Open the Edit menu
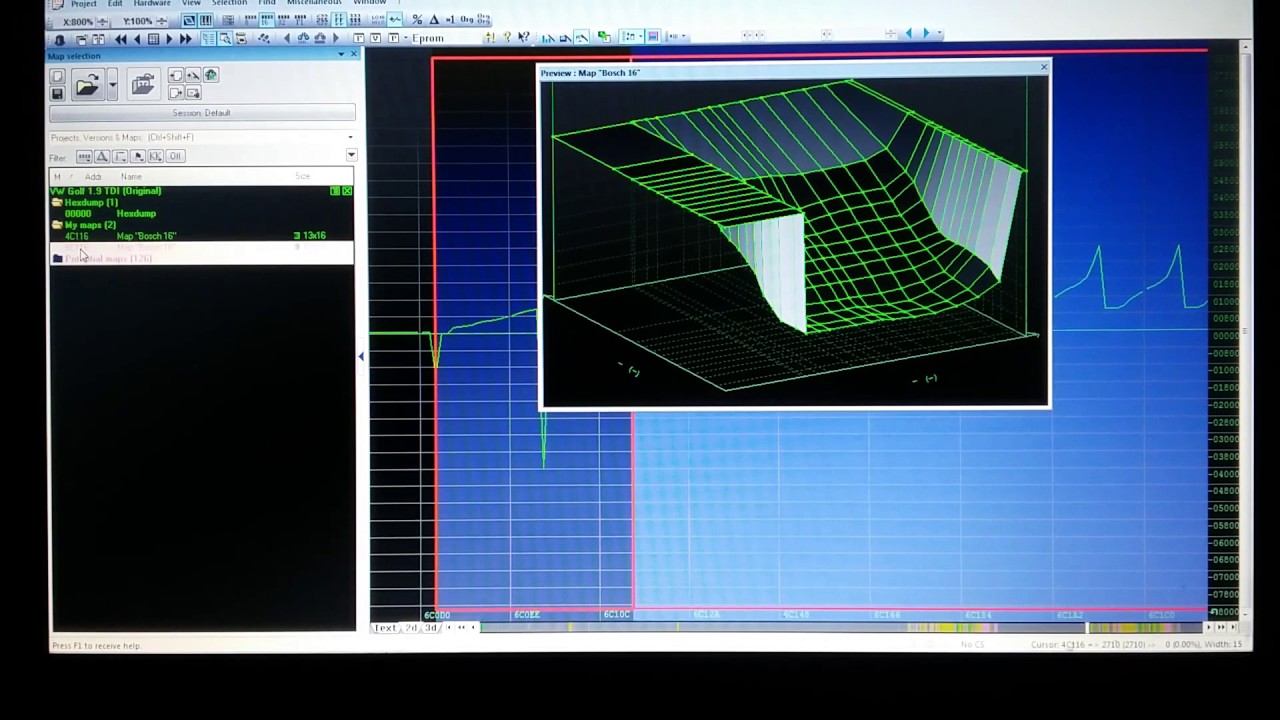 tap(115, 4)
